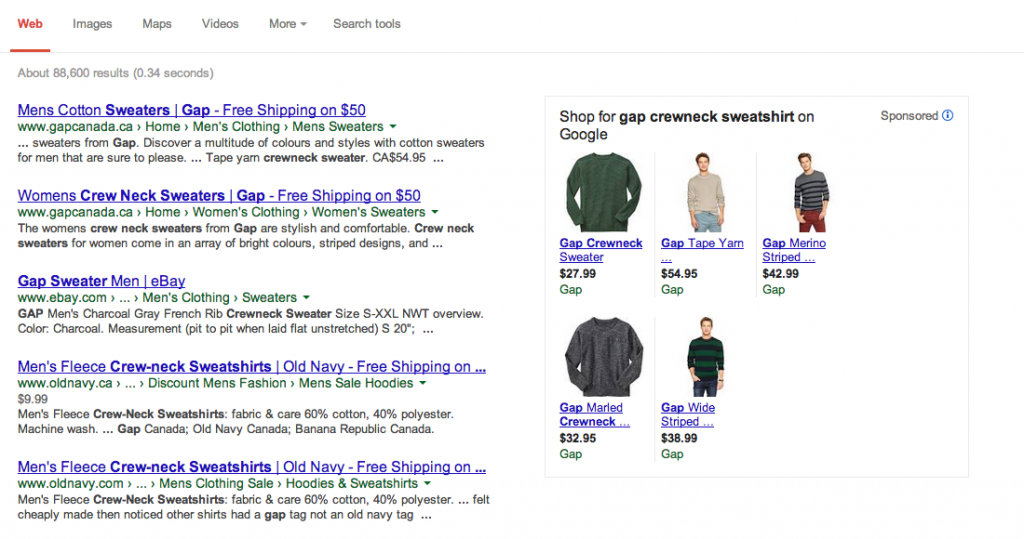Click the $27.99 price
This screenshot has width=1024, height=539.
(577, 274)
